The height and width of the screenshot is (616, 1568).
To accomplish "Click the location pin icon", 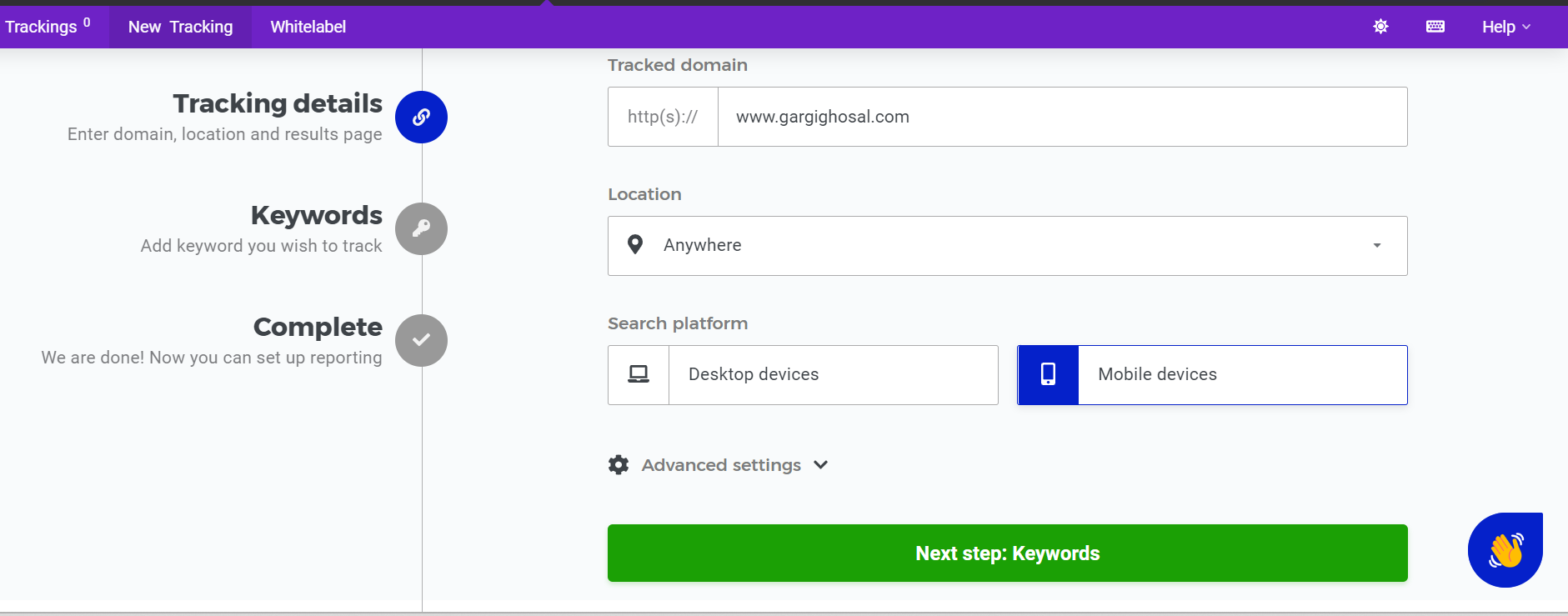I will pyautogui.click(x=635, y=245).
